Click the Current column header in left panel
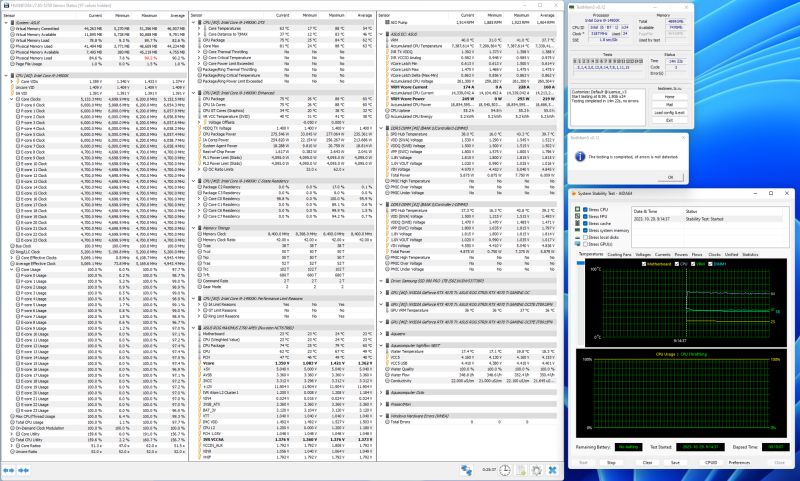The width and height of the screenshot is (800, 481). (95, 15)
